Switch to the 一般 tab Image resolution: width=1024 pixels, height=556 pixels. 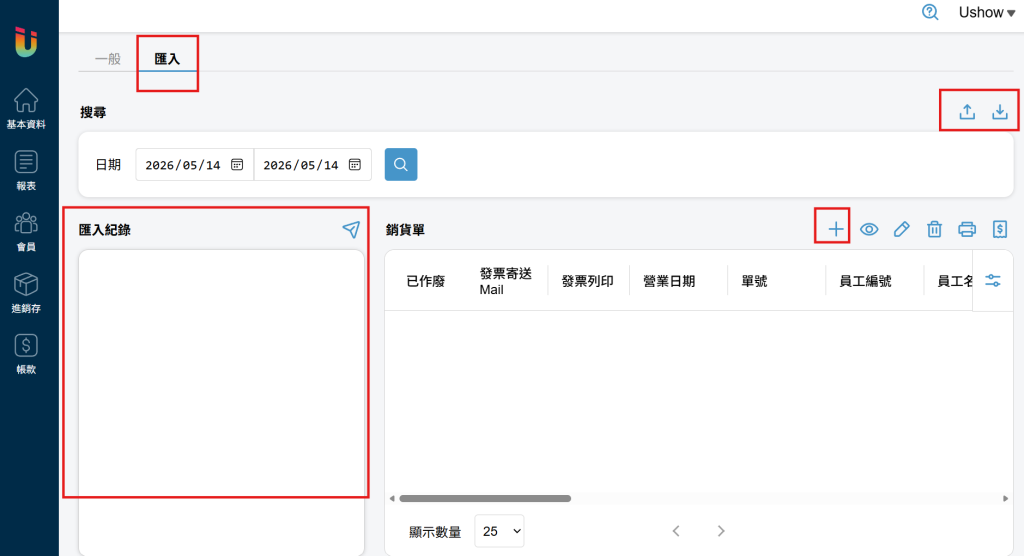108,59
